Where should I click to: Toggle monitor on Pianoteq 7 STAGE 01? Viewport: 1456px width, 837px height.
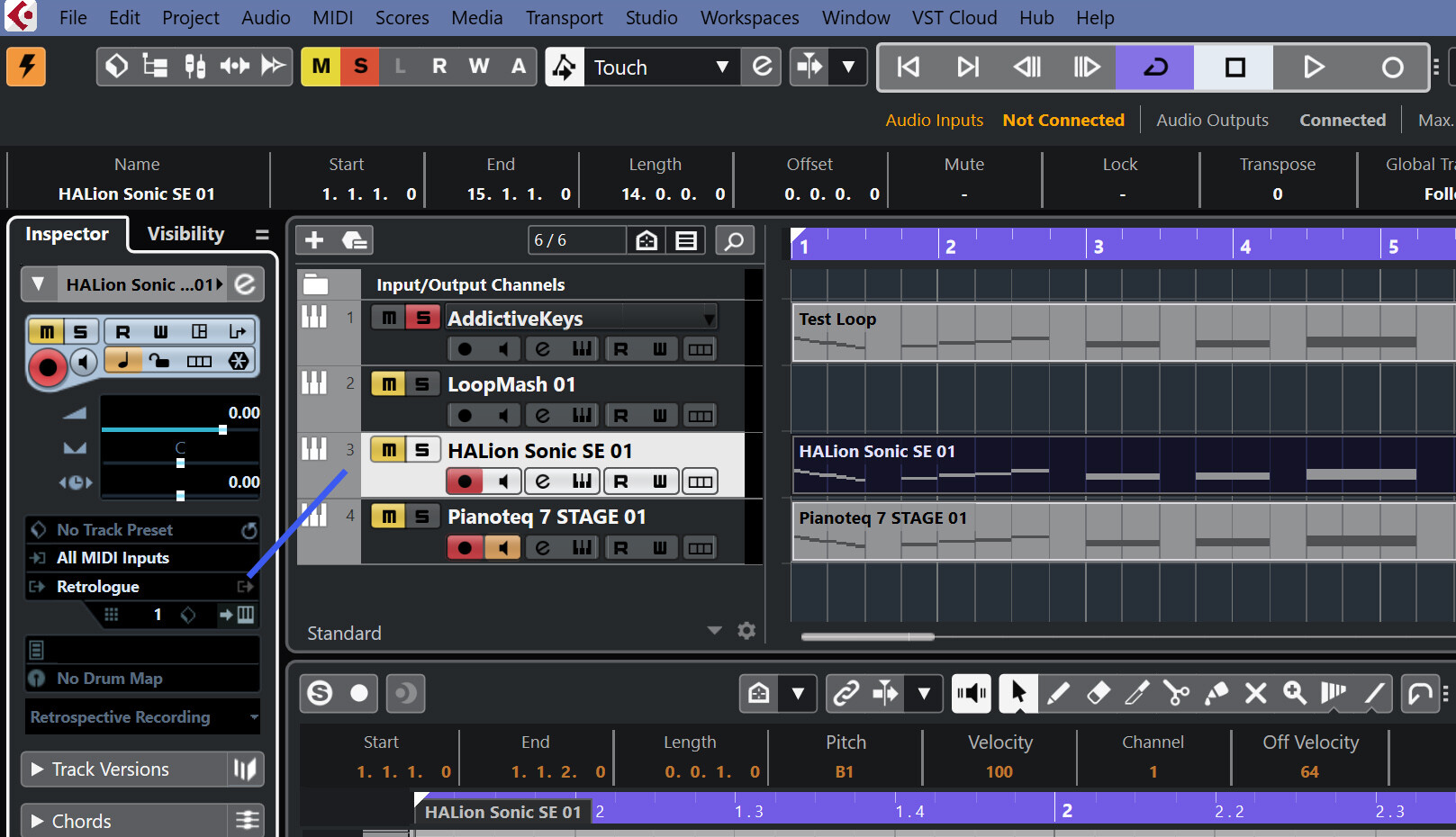502,547
